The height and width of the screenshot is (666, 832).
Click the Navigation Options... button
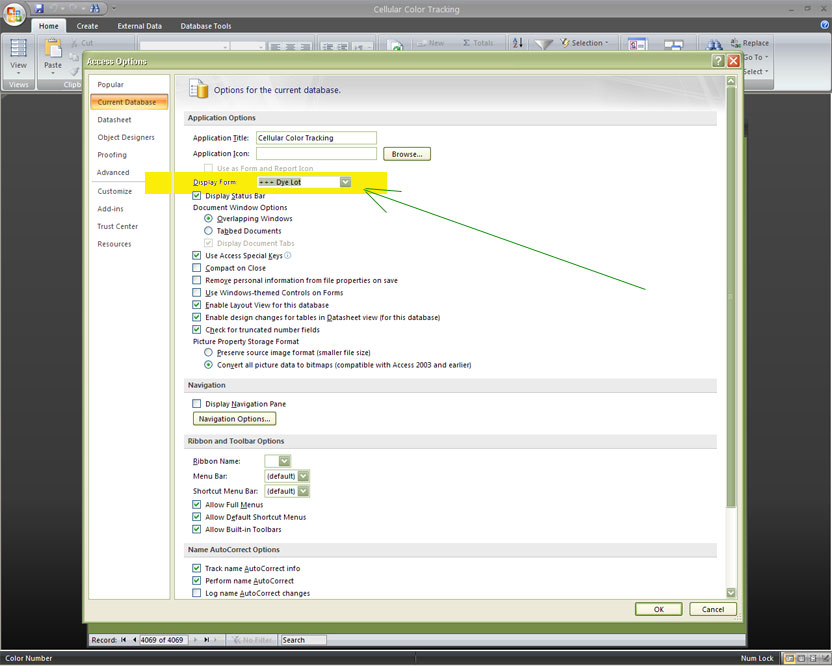pyautogui.click(x=235, y=419)
